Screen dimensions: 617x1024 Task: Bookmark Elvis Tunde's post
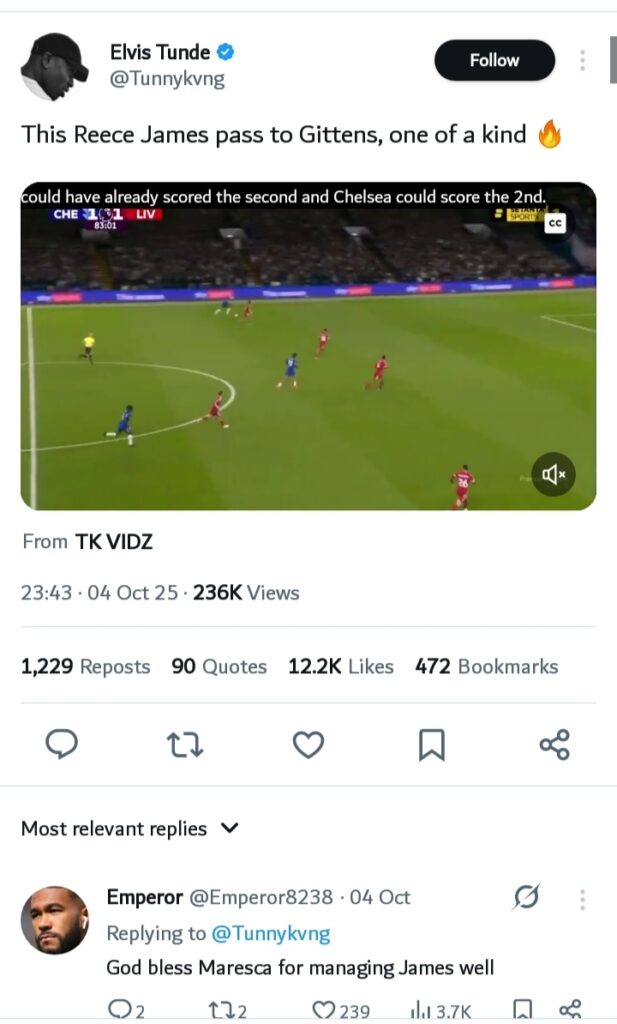tap(431, 744)
